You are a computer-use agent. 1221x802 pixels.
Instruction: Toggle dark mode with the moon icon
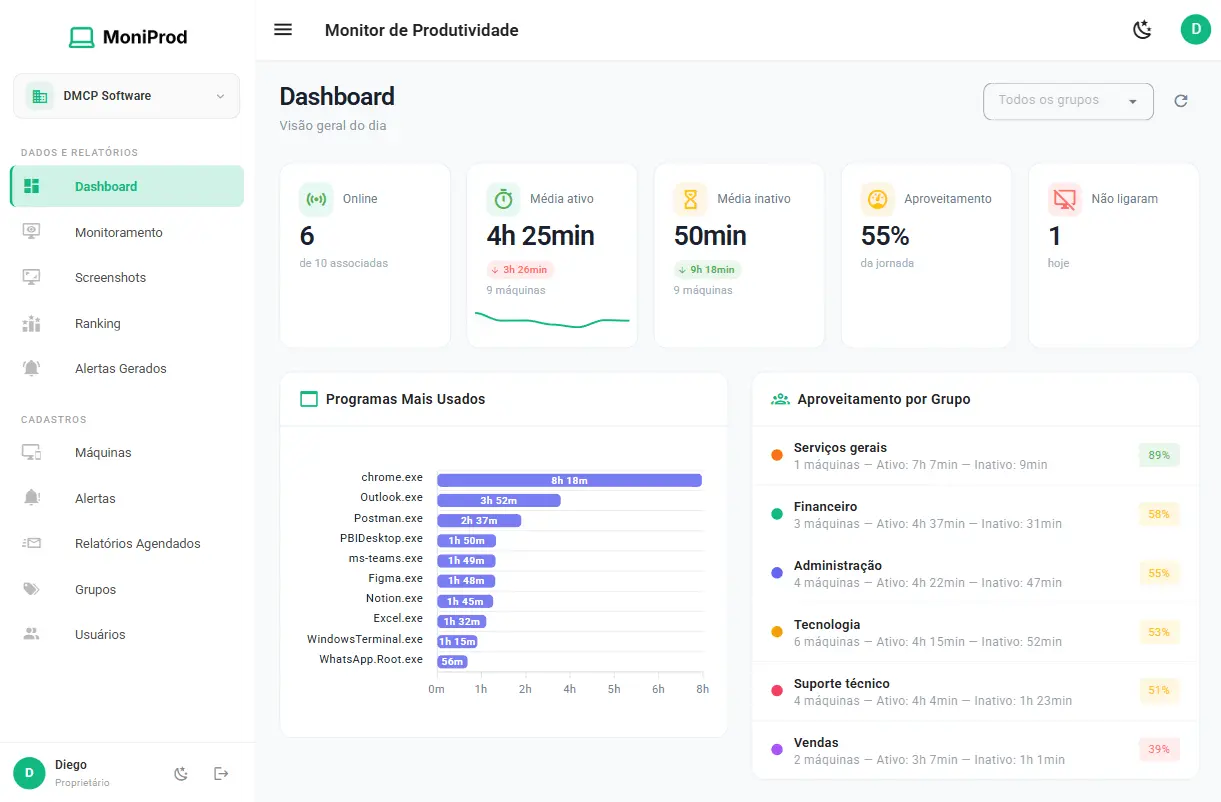[x=1142, y=29]
